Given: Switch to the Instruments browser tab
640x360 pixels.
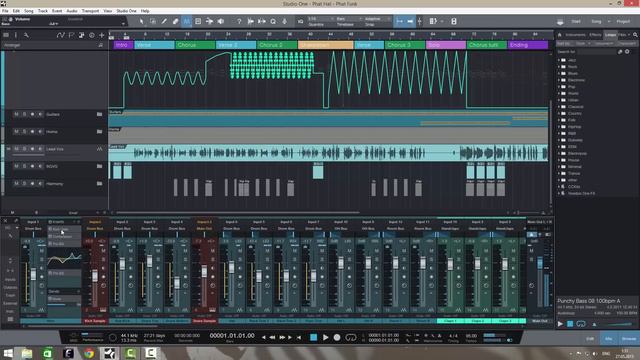Looking at the screenshot, I should click(x=576, y=35).
